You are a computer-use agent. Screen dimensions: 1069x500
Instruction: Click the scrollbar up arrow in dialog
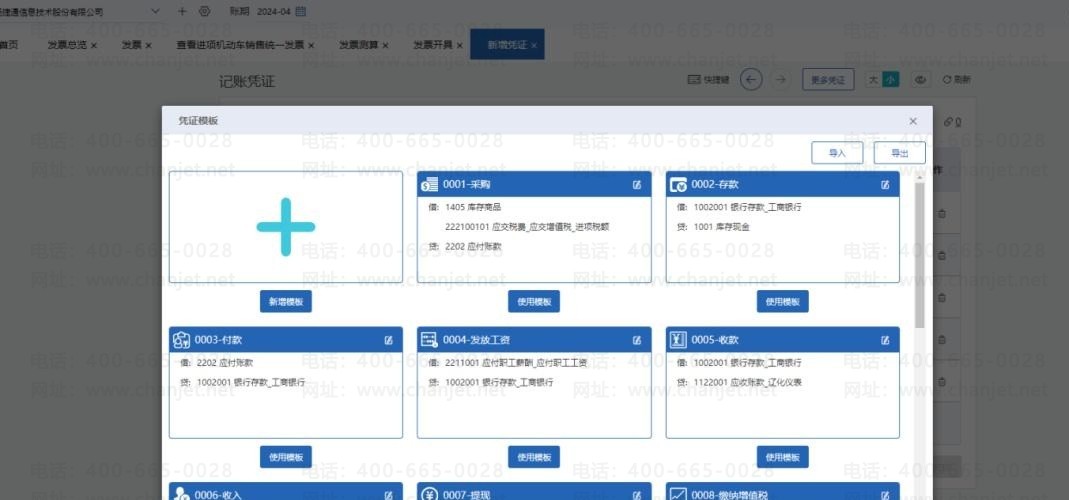pos(919,177)
